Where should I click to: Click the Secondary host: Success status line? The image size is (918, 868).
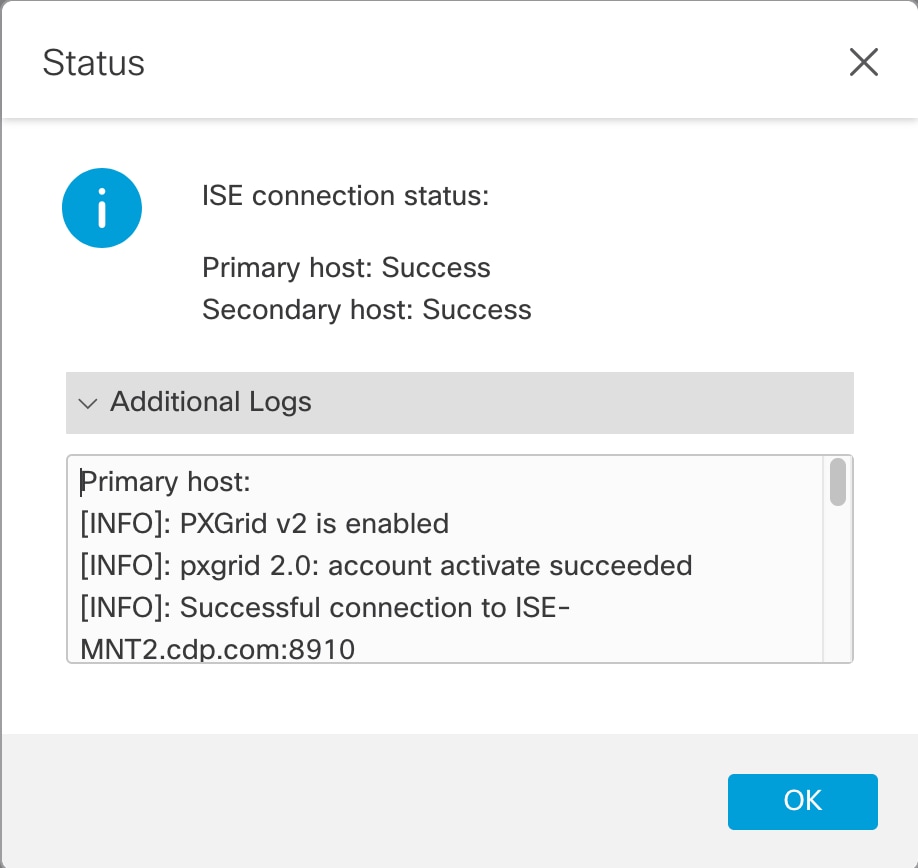click(x=366, y=309)
